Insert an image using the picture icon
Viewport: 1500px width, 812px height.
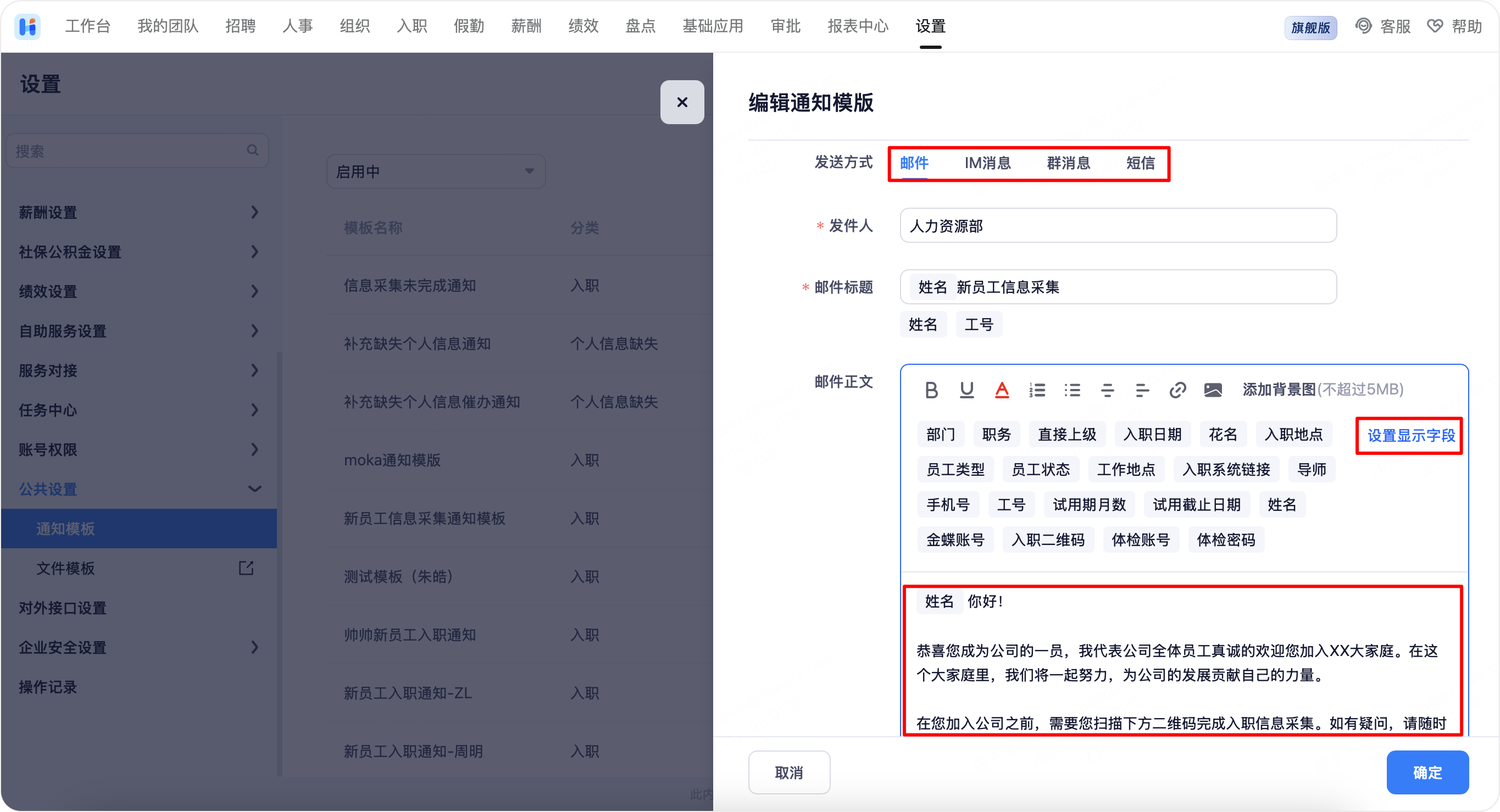(1213, 390)
